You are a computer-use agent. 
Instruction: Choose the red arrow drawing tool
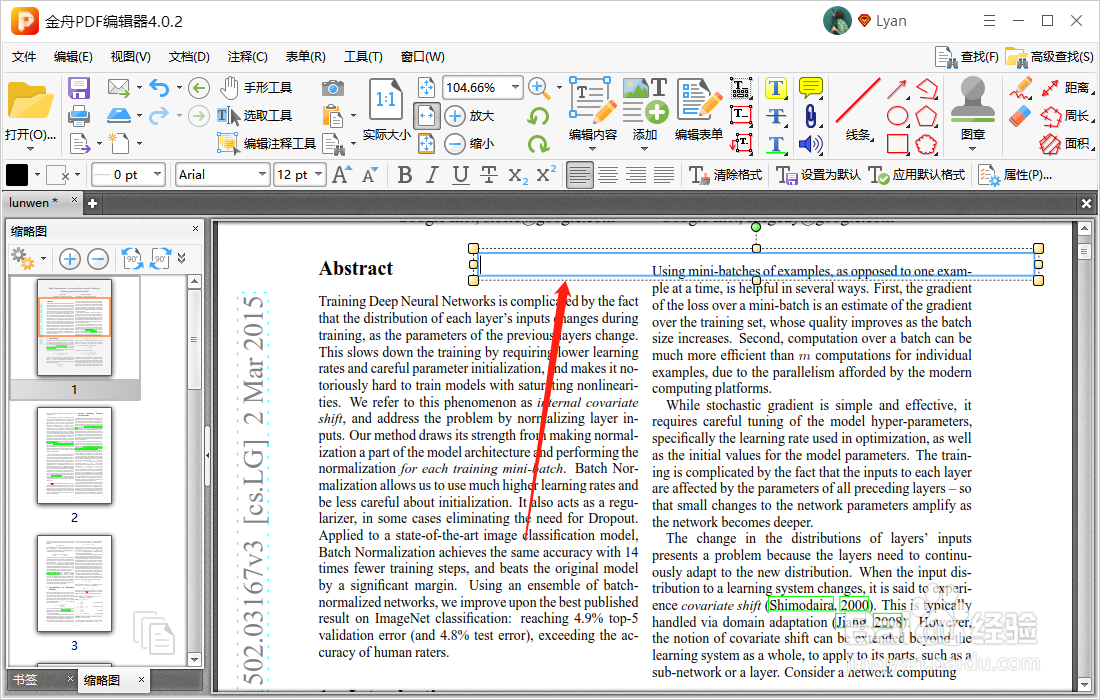897,88
